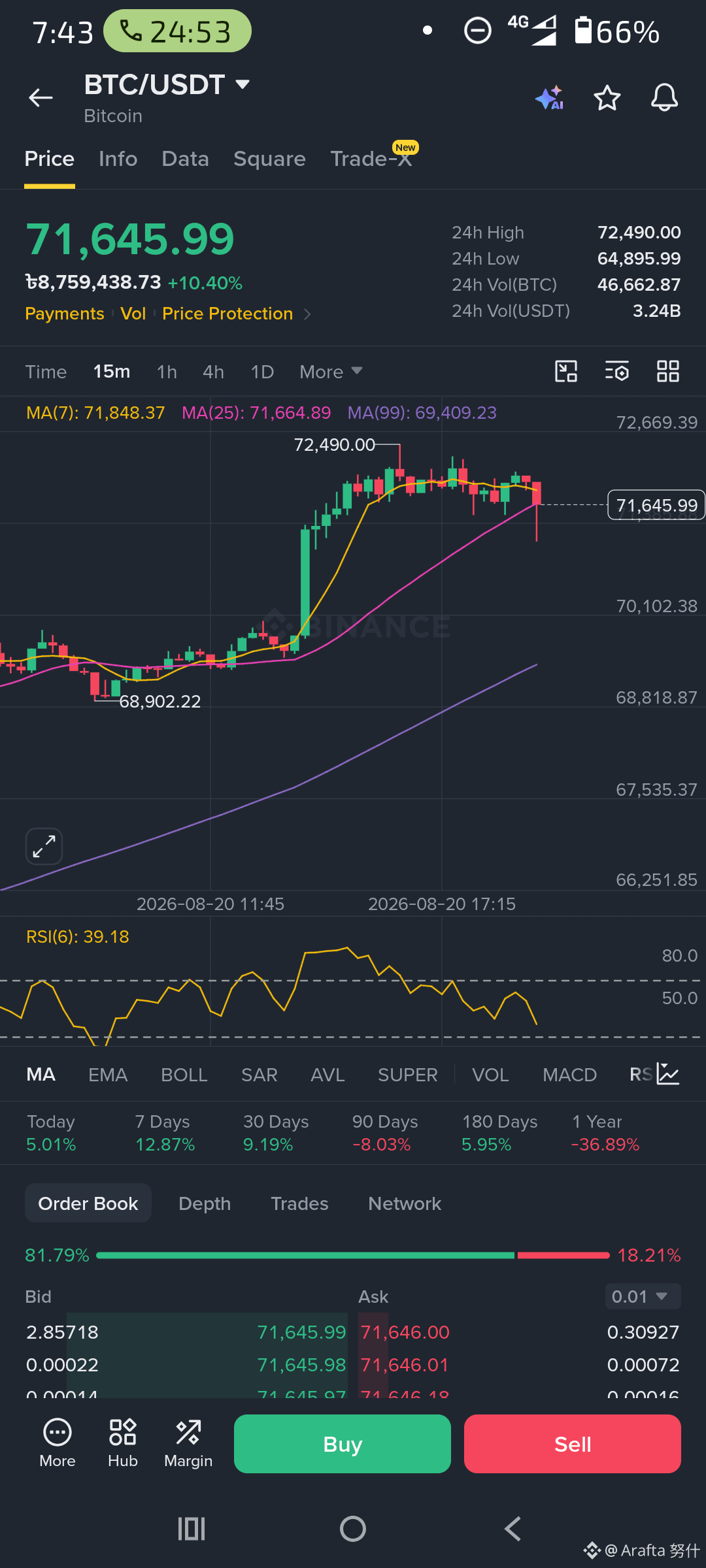Open the Trades tab
The image size is (706, 1568).
[x=299, y=1203]
